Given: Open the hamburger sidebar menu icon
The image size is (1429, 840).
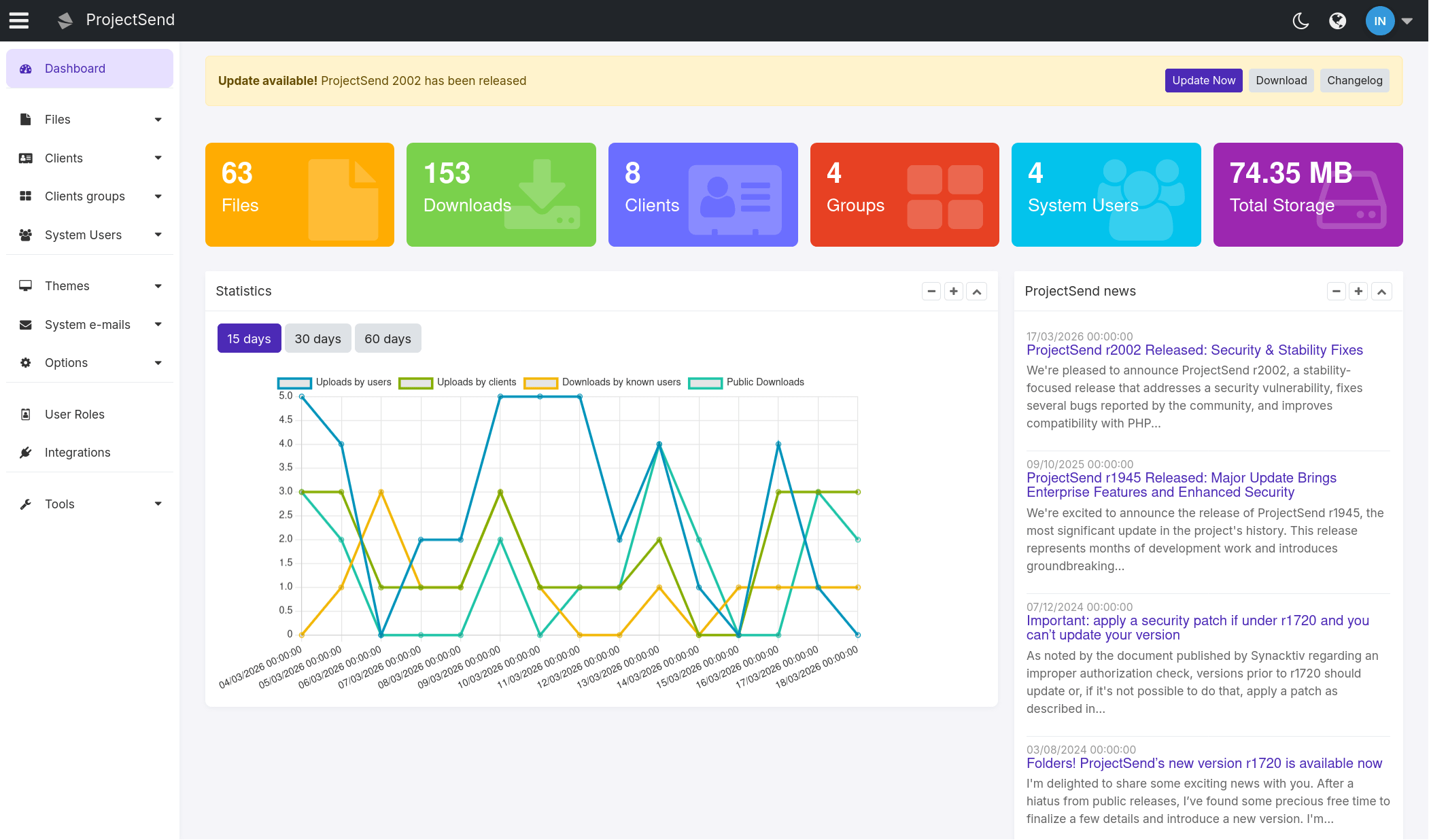Looking at the screenshot, I should [x=19, y=20].
